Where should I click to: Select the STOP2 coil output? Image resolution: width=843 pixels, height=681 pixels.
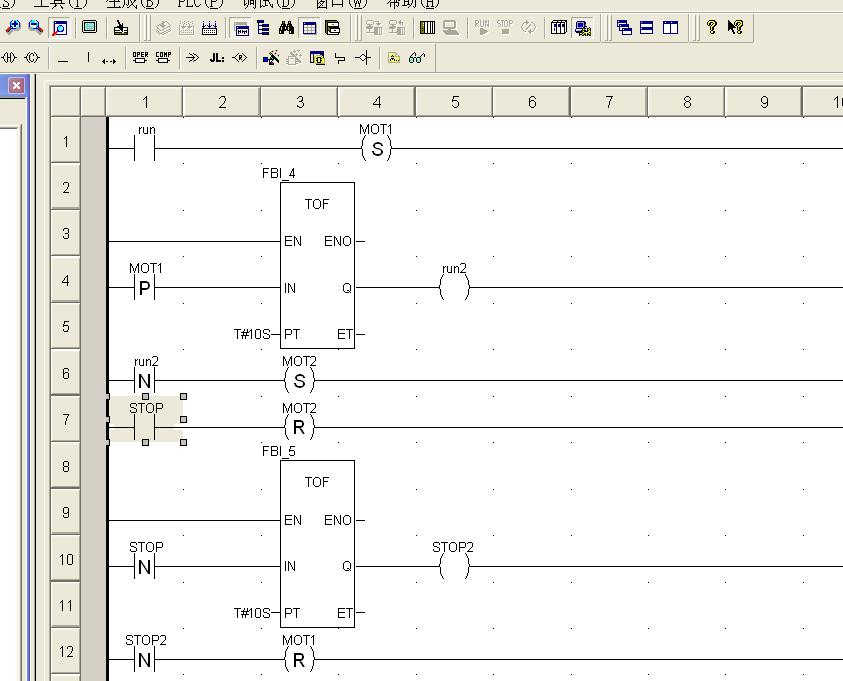click(x=453, y=566)
